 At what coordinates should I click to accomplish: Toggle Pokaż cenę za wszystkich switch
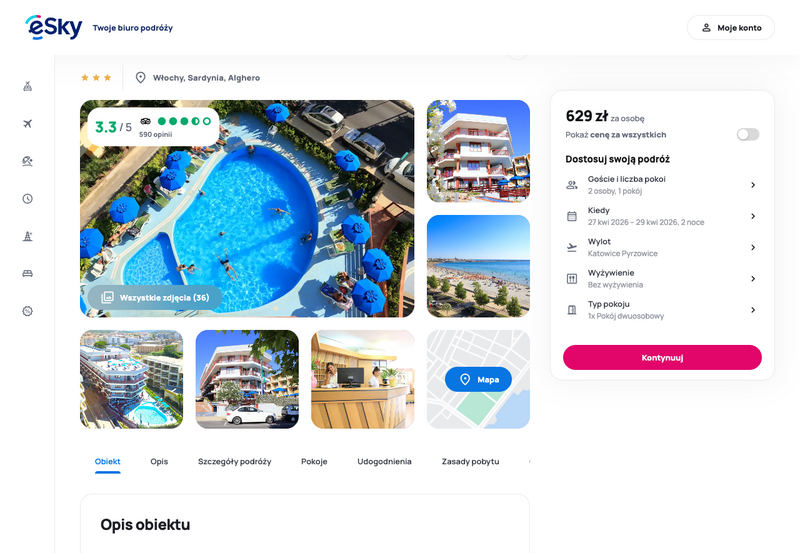pyautogui.click(x=747, y=134)
